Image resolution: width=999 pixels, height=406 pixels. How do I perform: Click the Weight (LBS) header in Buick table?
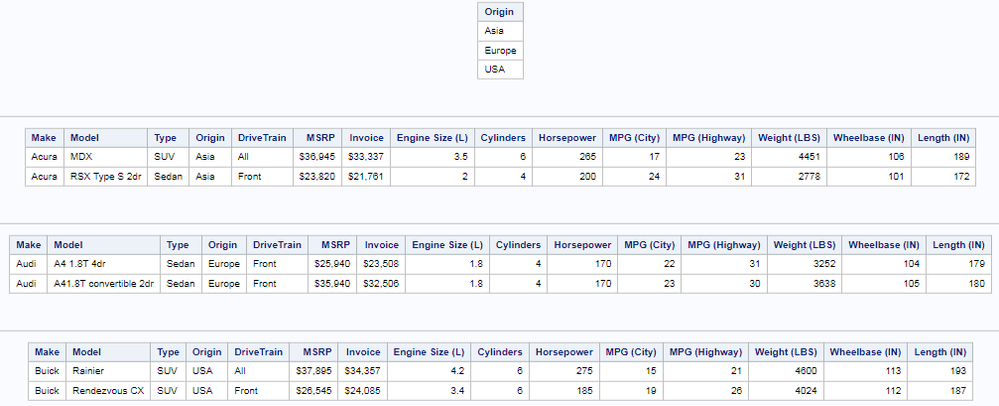point(786,352)
